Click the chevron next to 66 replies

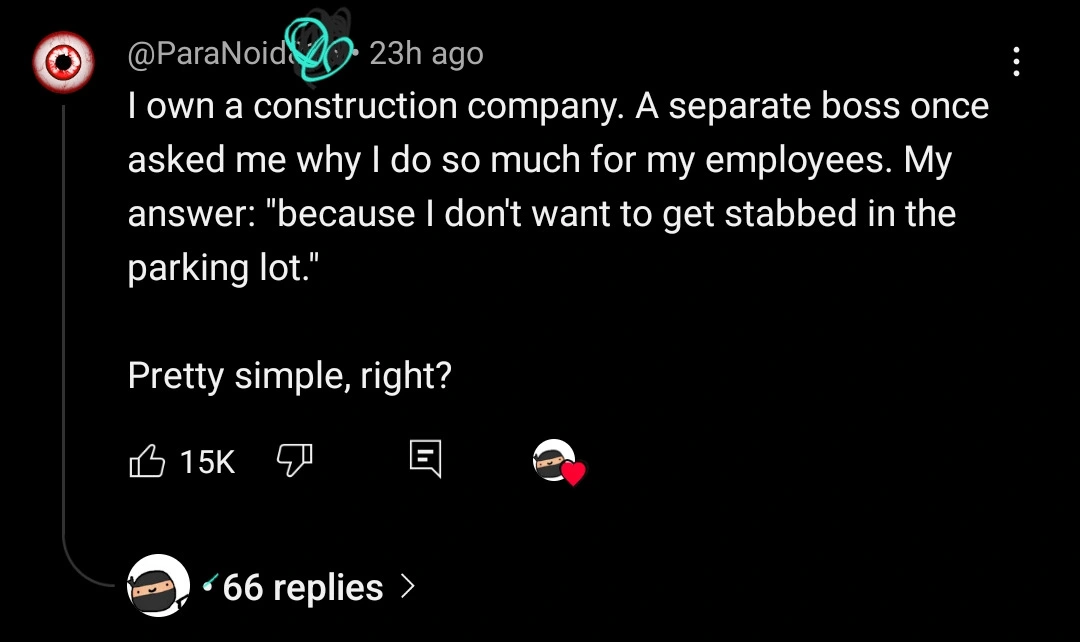pos(406,587)
